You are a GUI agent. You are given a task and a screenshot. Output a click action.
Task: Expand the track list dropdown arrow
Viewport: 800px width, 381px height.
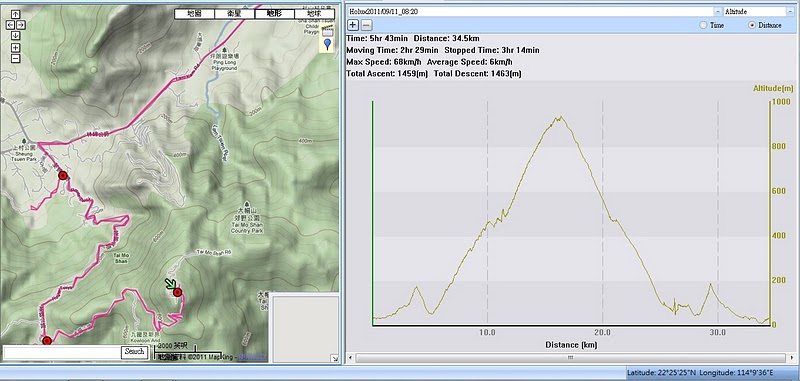717,11
